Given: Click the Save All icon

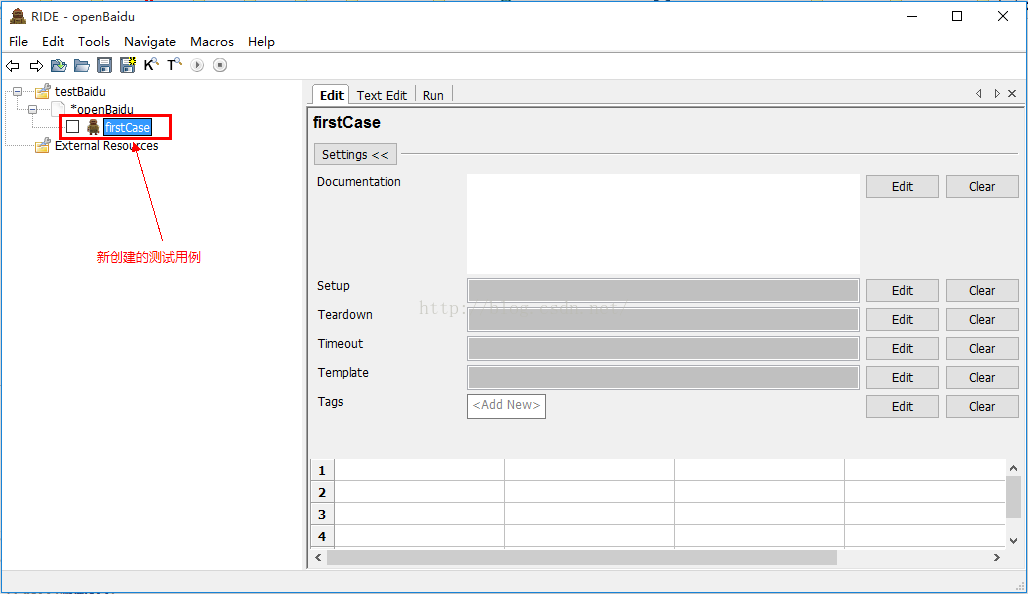Looking at the screenshot, I should (x=128, y=65).
